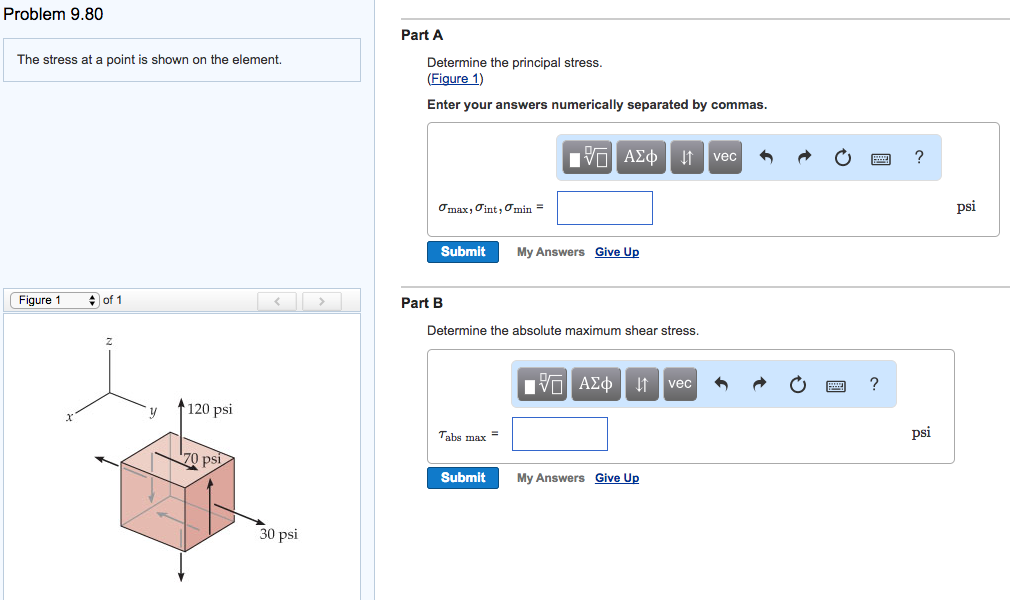Submit the Part A answer
The image size is (1010, 600).
click(x=462, y=252)
